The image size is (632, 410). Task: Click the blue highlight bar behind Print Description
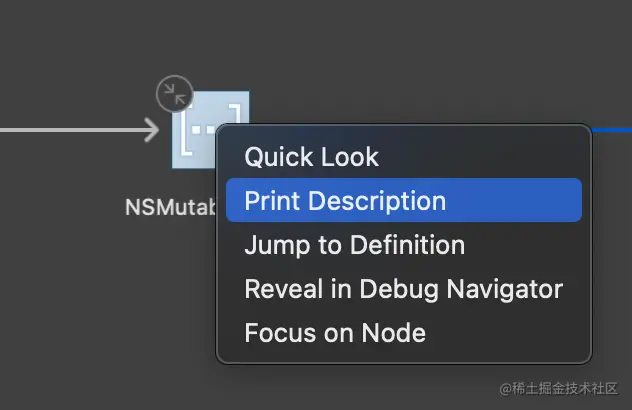403,200
